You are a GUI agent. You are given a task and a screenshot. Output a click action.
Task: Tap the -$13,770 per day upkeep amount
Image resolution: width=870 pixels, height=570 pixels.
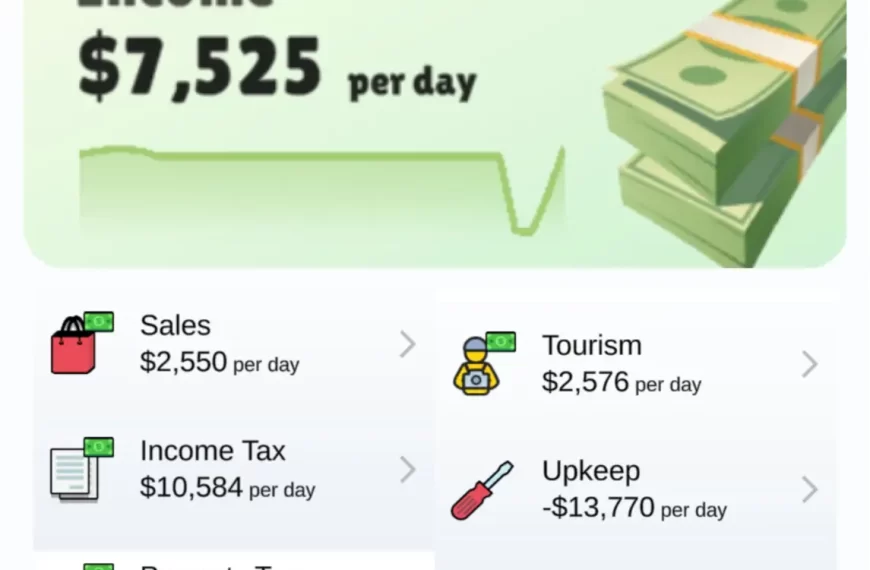(x=634, y=509)
